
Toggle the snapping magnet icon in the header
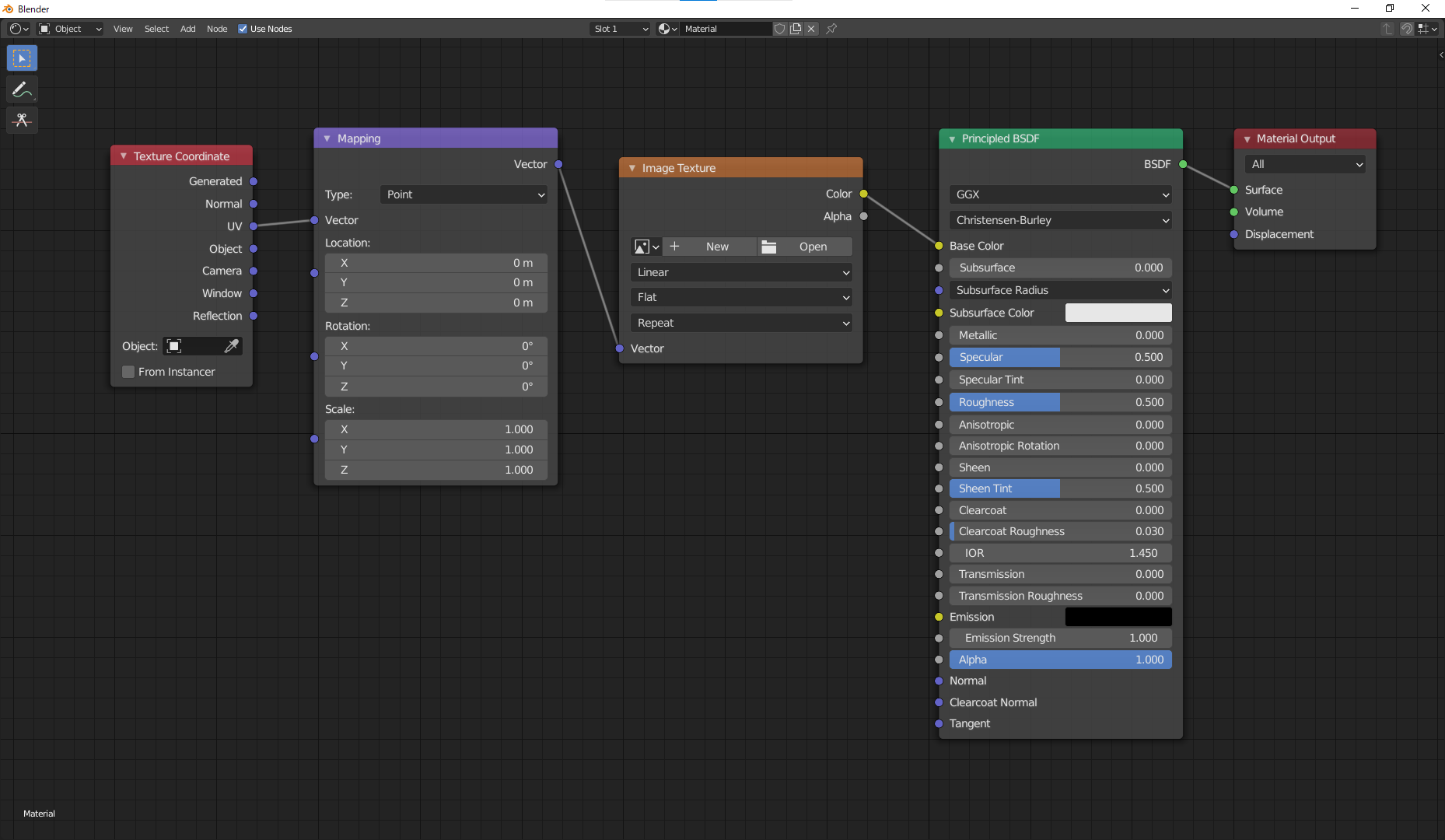(x=1406, y=29)
